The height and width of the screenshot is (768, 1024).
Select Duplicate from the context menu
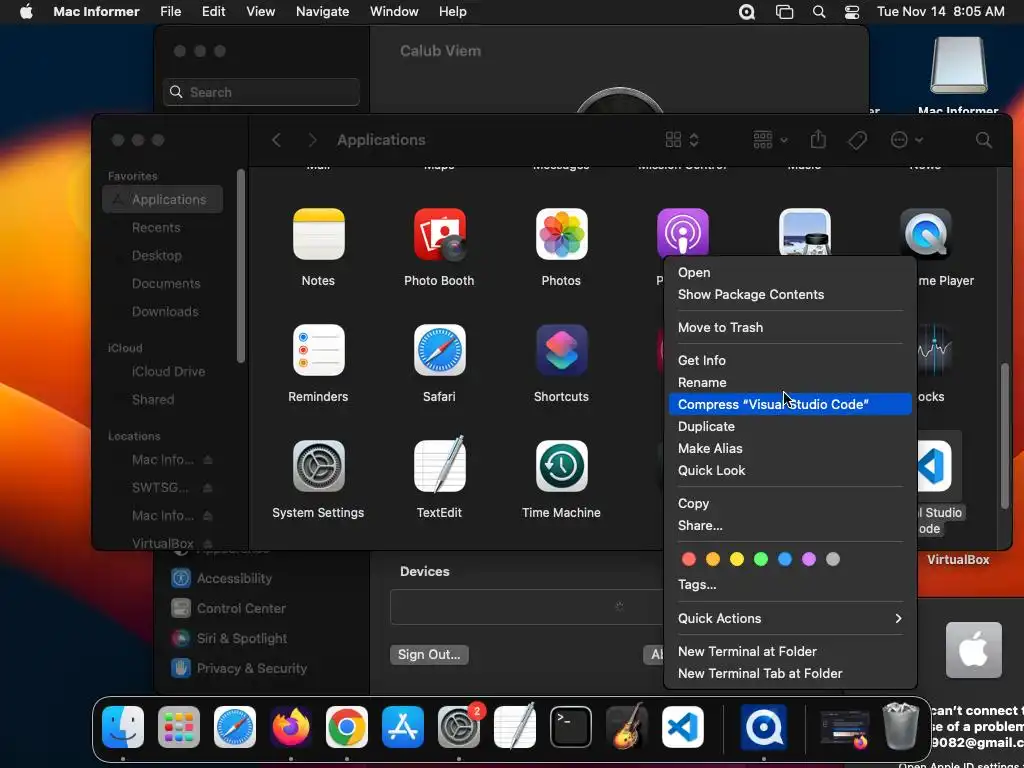point(790,426)
